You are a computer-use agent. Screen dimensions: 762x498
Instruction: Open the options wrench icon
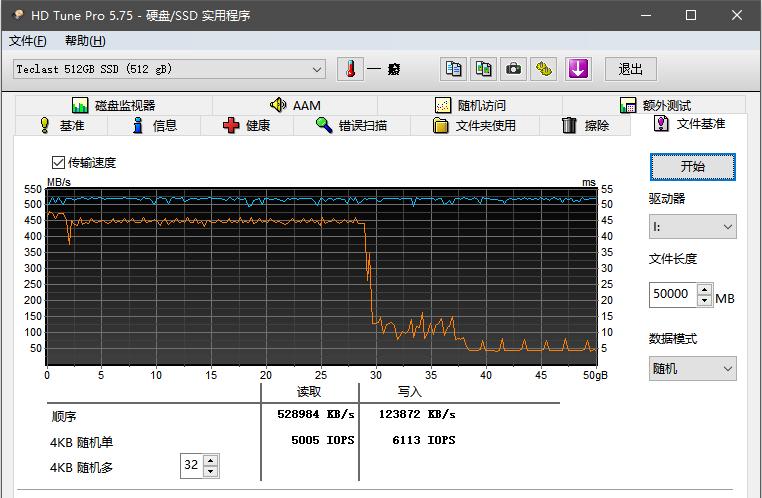click(544, 69)
